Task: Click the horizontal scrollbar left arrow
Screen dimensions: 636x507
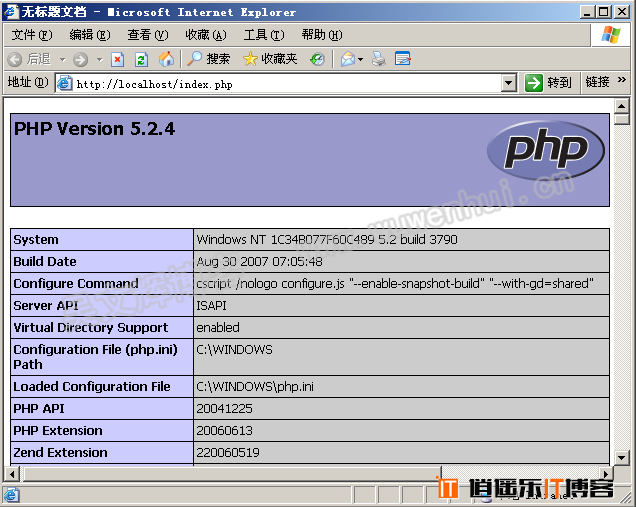Action: [12, 474]
